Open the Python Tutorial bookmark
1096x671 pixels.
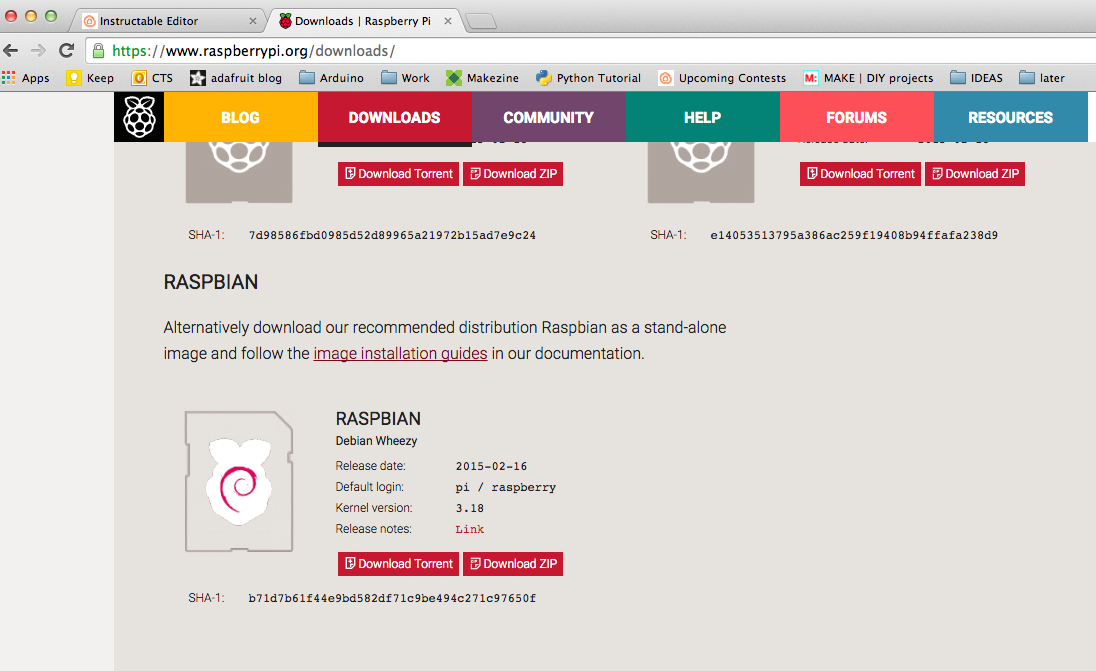(x=589, y=78)
